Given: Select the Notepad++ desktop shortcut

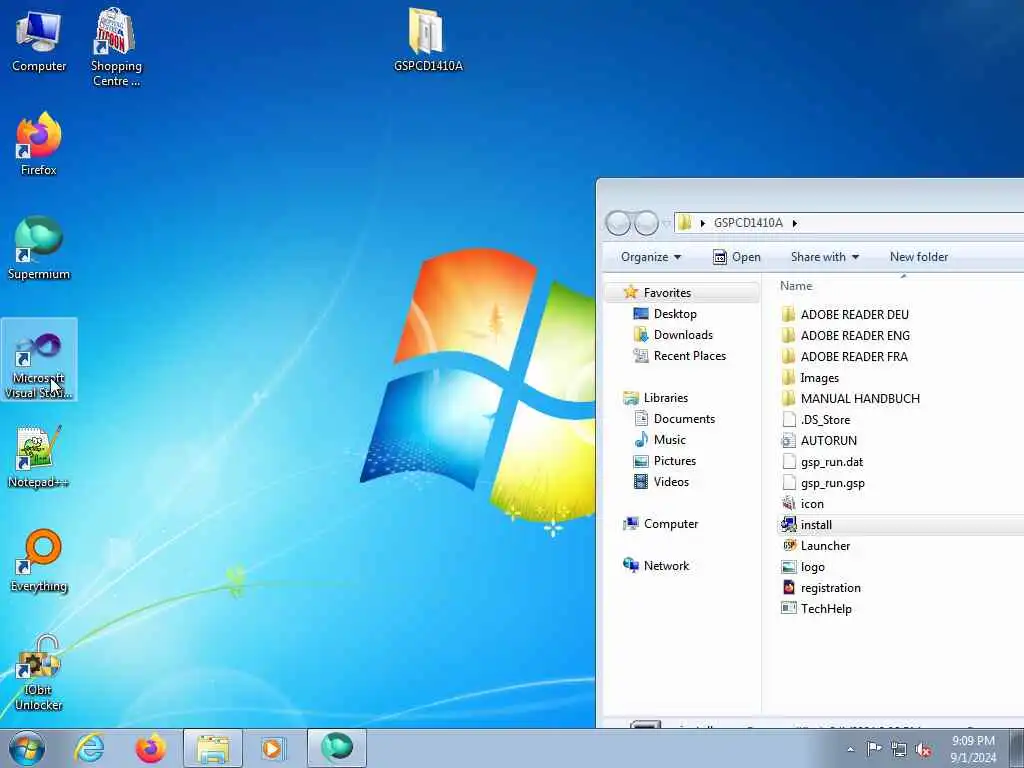Looking at the screenshot, I should [x=39, y=456].
